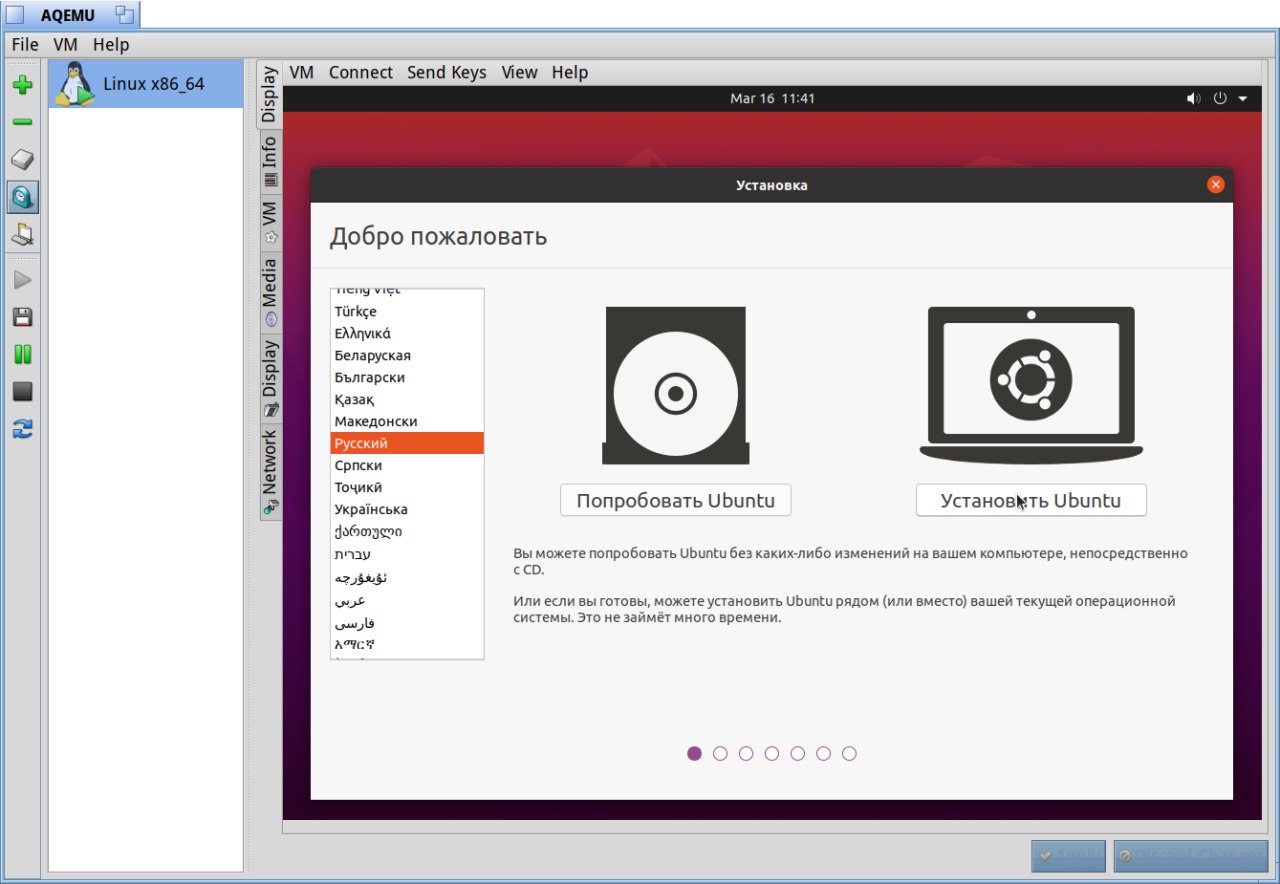Viewport: 1280px width, 884px height.
Task: Pause the VM with the green pause icon
Action: [x=22, y=354]
